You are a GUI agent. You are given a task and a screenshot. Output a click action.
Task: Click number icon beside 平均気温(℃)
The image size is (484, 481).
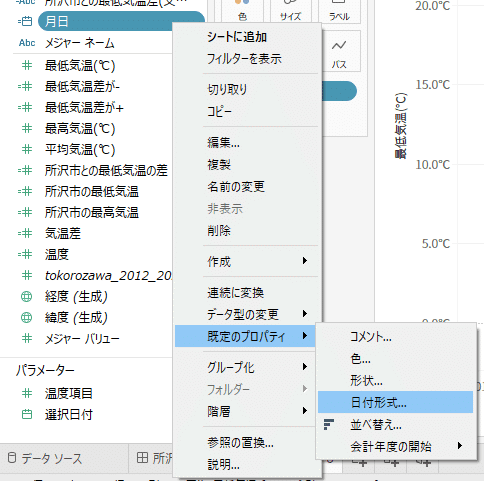(27, 149)
